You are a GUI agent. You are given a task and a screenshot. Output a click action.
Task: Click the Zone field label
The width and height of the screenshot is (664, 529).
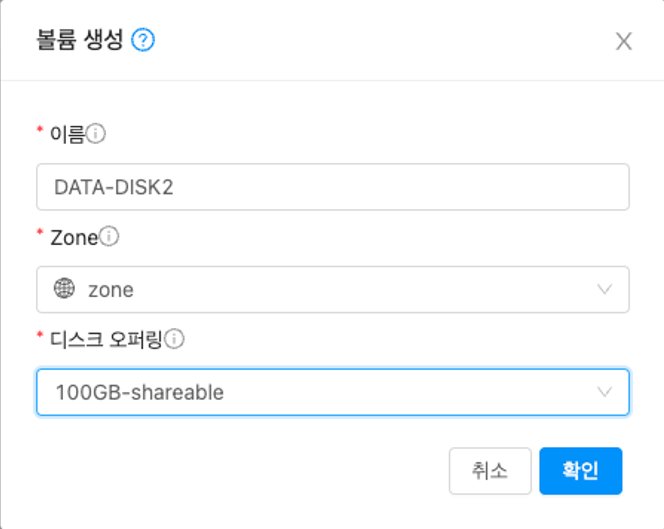click(x=73, y=237)
